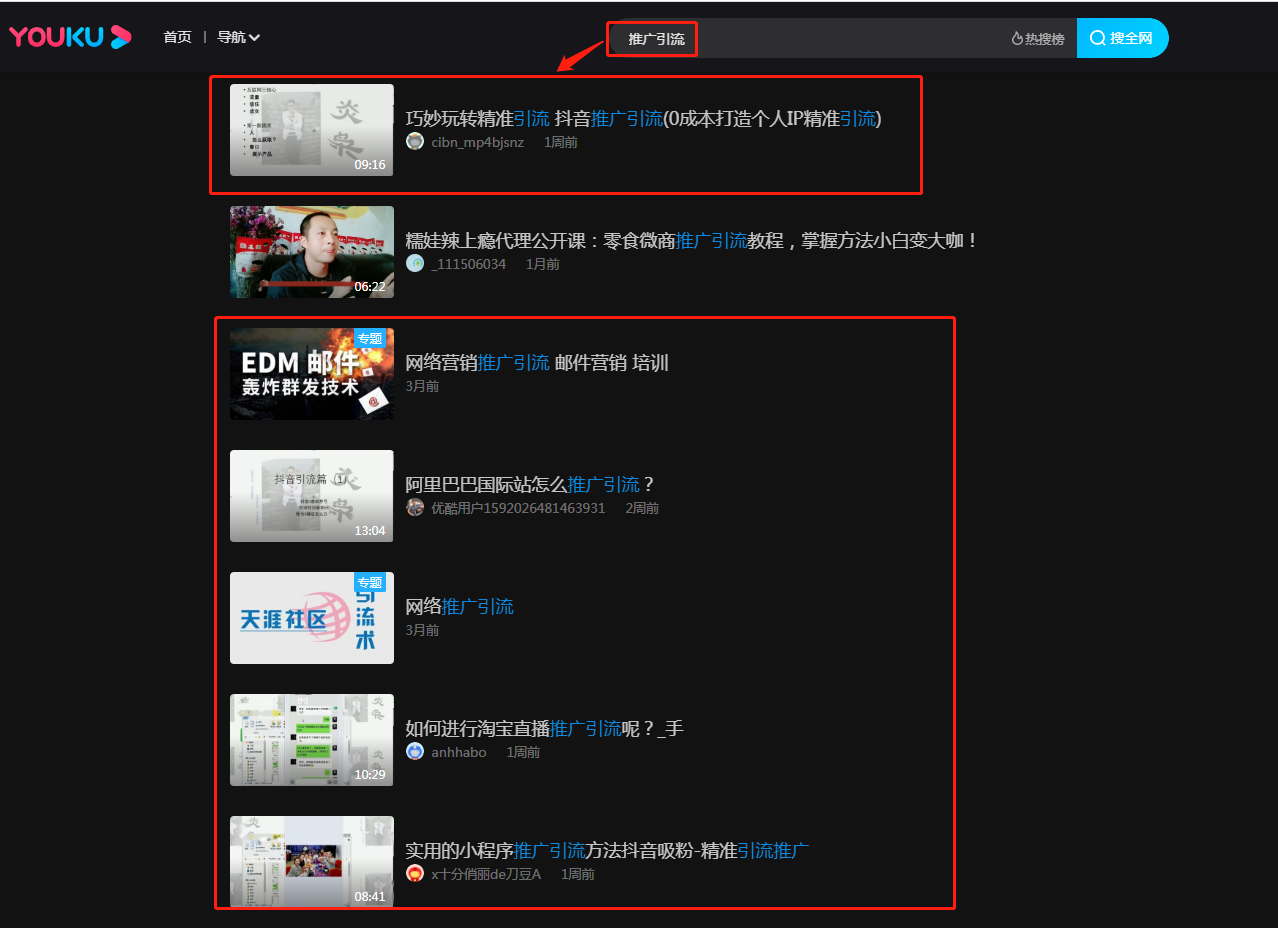
Task: Open the YOUKU logo homepage
Action: coord(70,38)
